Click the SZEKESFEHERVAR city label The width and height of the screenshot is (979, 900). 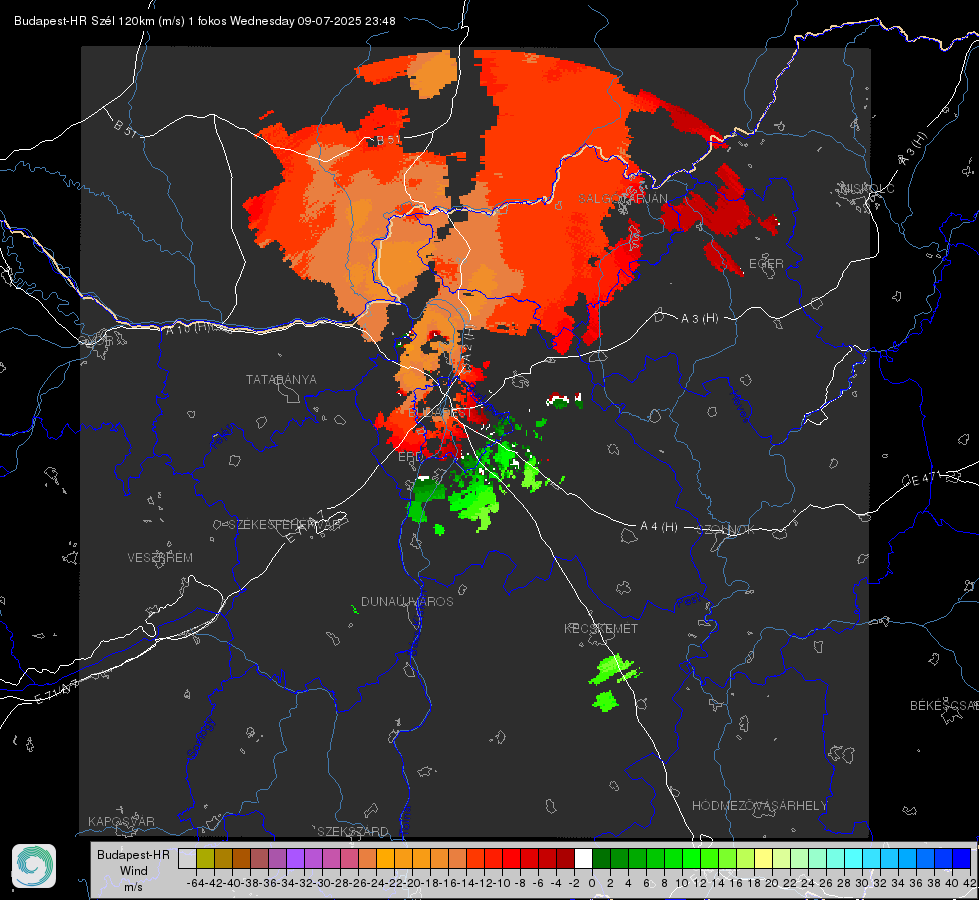pos(286,525)
